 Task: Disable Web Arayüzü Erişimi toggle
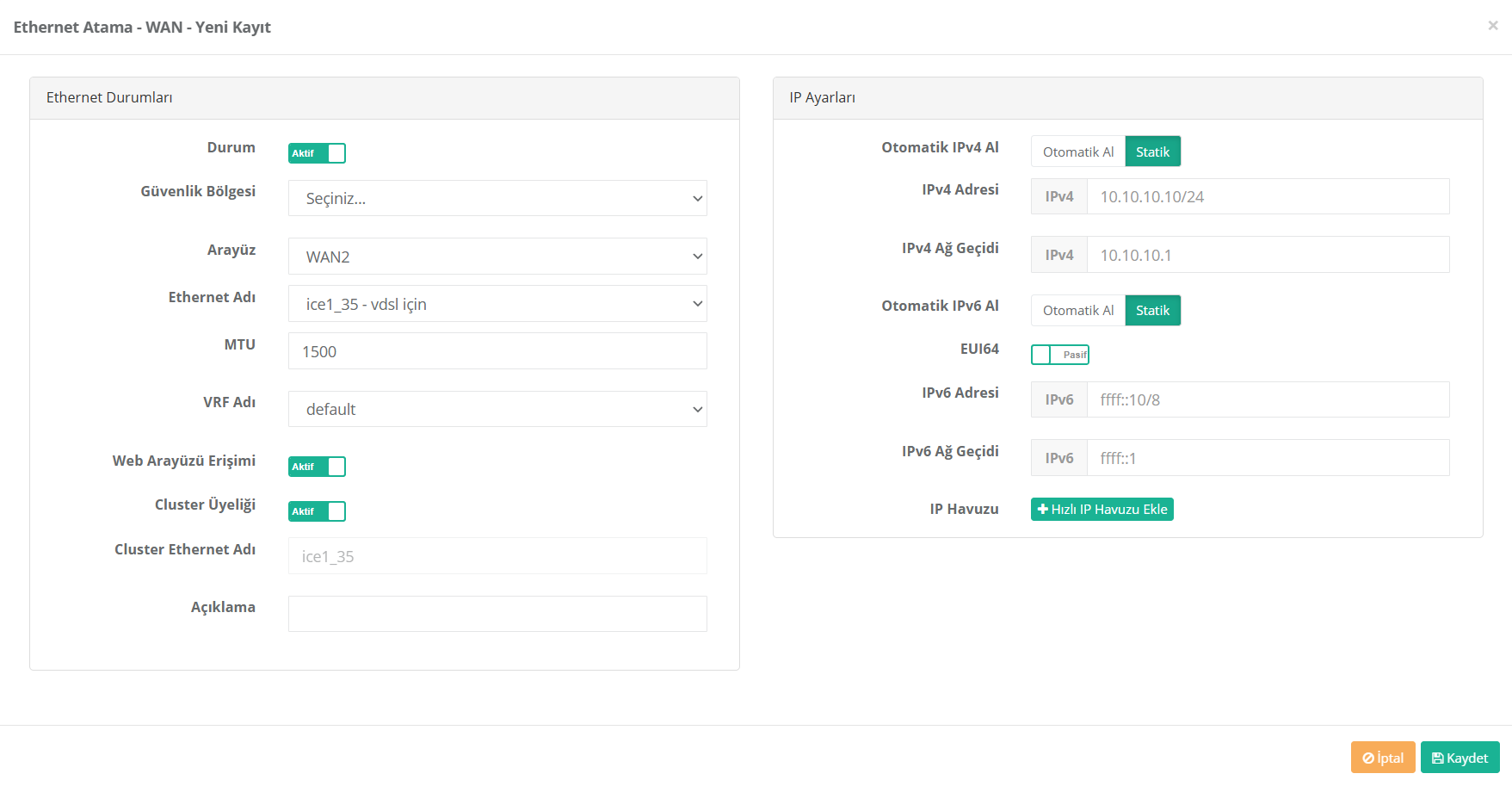pyautogui.click(x=317, y=467)
